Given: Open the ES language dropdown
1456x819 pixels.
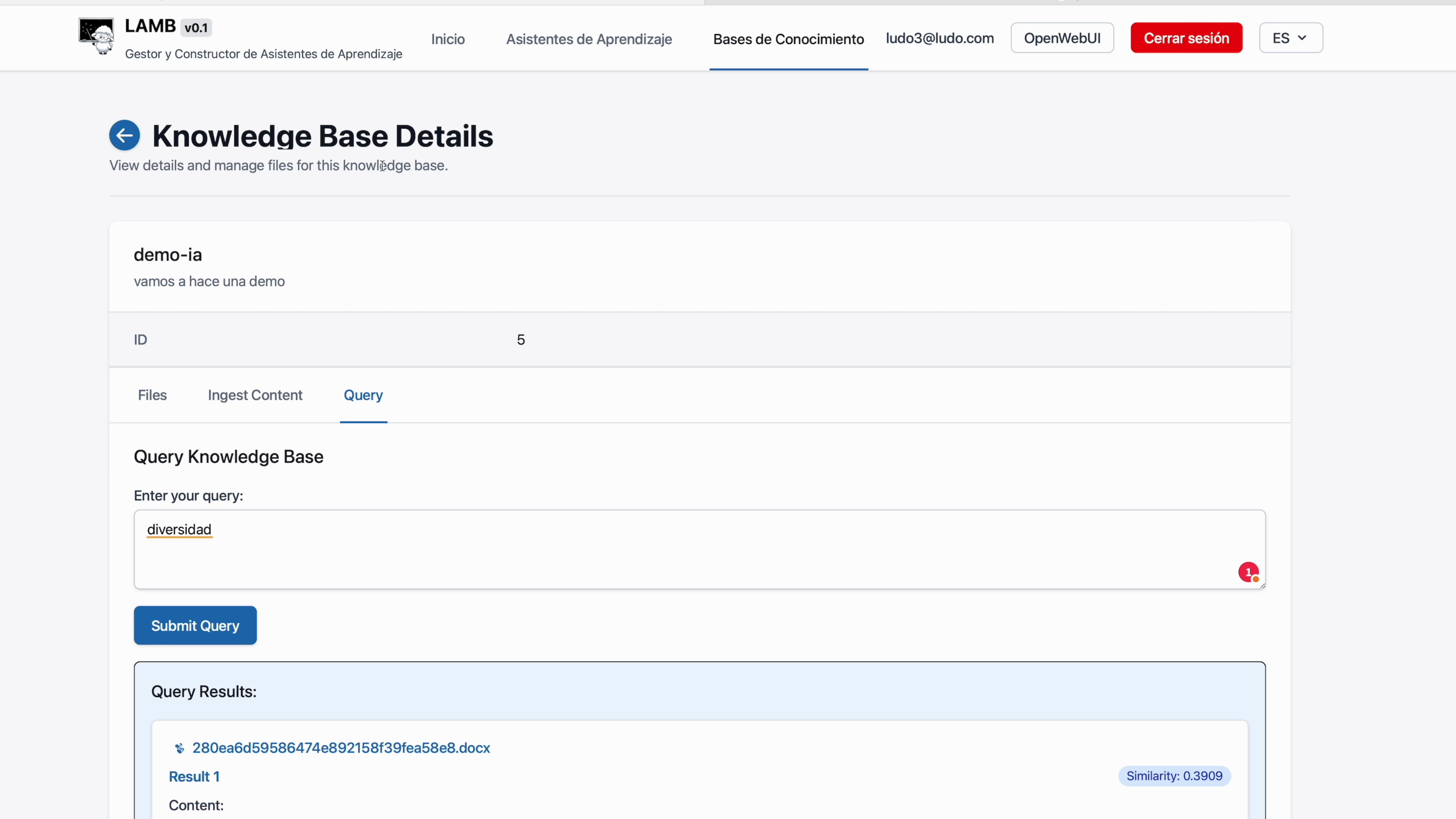Looking at the screenshot, I should click(x=1290, y=38).
